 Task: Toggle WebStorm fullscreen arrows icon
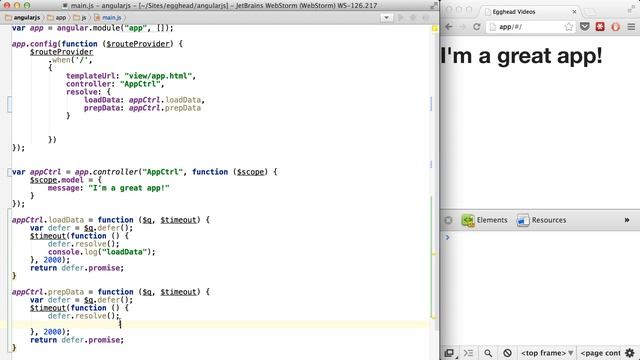click(433, 6)
